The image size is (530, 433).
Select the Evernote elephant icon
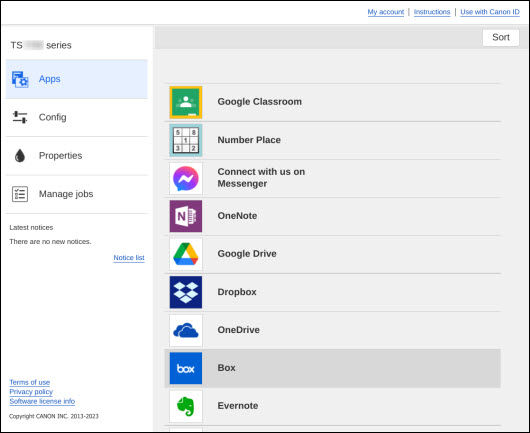pyautogui.click(x=186, y=406)
